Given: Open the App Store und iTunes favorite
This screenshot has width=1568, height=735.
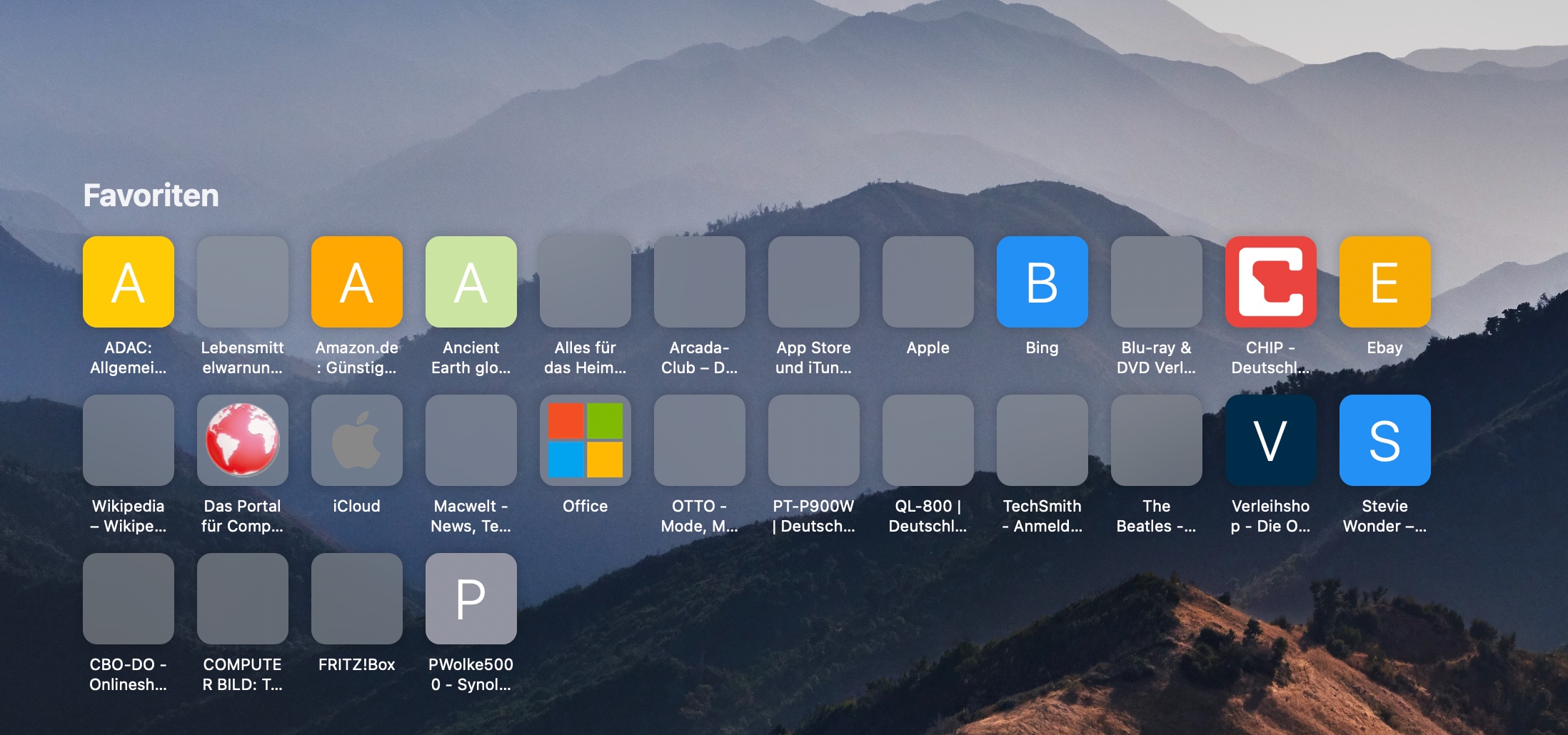Looking at the screenshot, I should point(814,282).
